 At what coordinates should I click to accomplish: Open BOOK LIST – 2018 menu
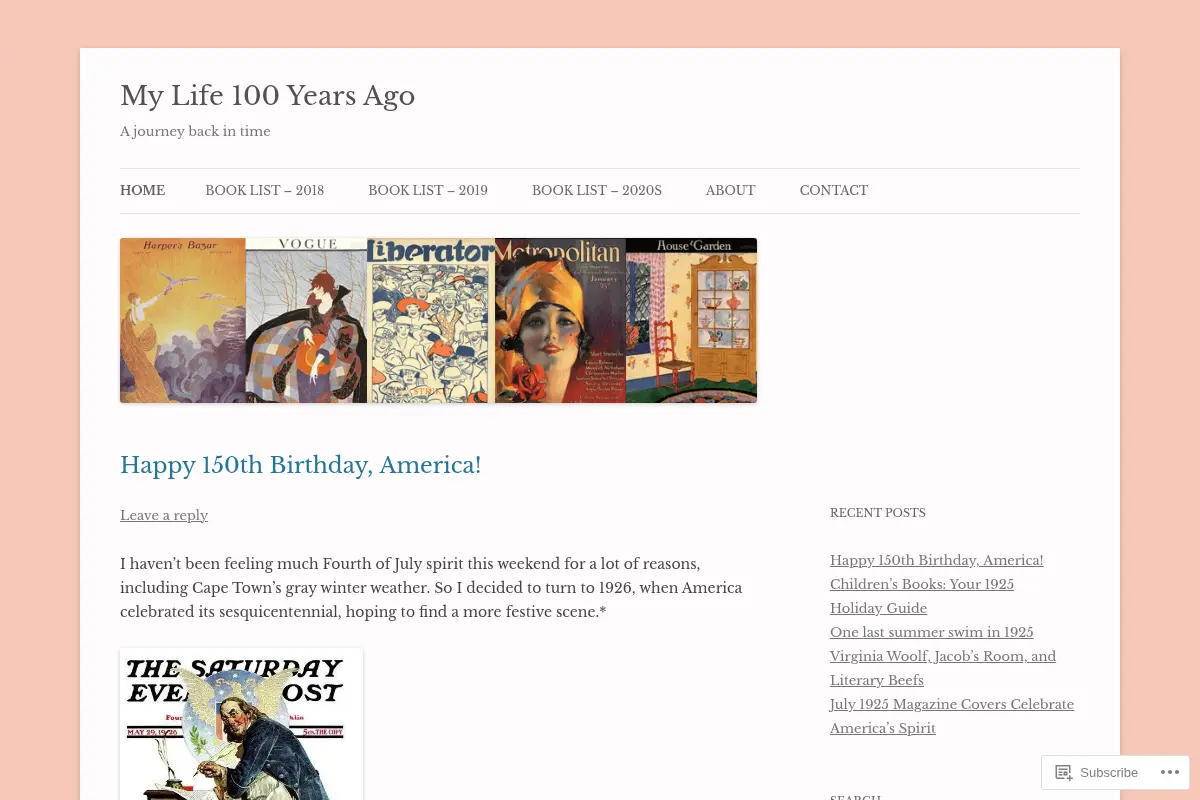pos(264,190)
